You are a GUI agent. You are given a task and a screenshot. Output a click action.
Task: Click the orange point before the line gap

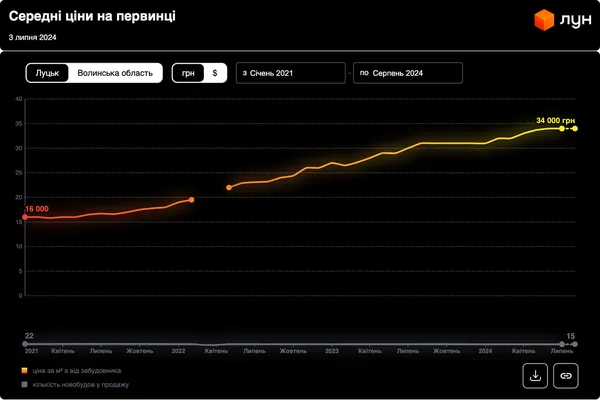pyautogui.click(x=191, y=200)
